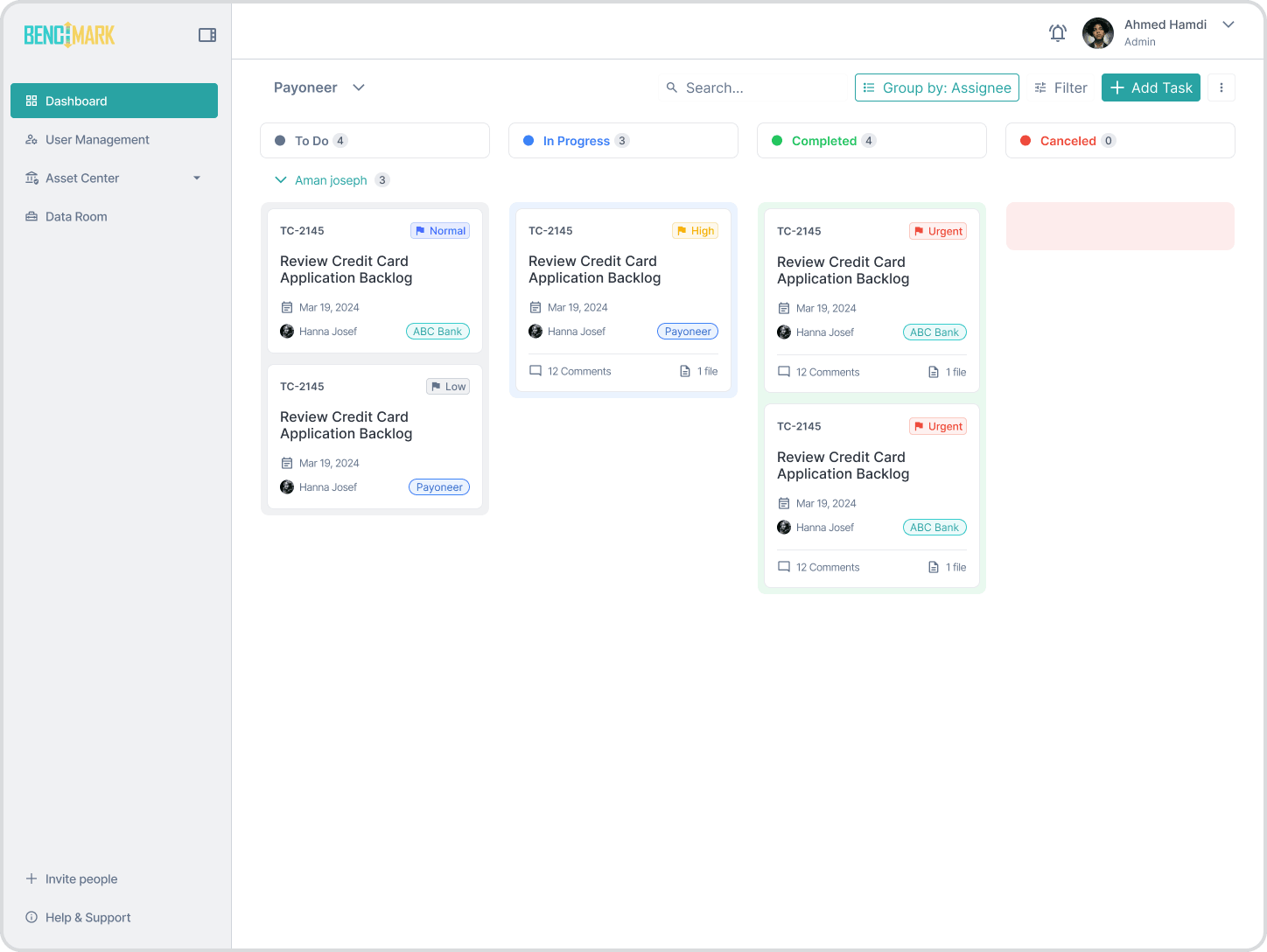Open the Dashboard menu item
The width and height of the screenshot is (1267, 952).
114,101
